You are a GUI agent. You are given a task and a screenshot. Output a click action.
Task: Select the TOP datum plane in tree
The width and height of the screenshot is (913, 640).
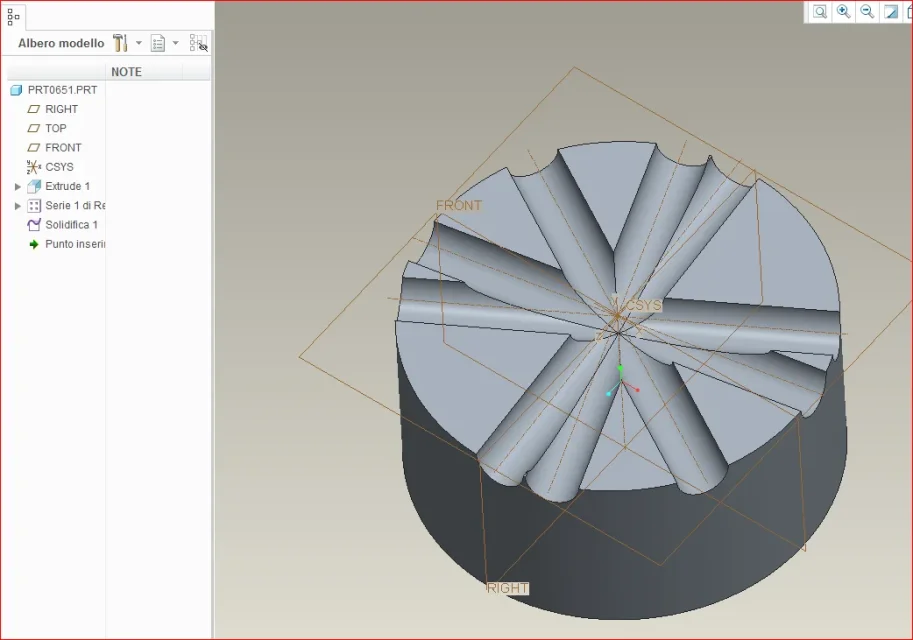[x=56, y=128]
